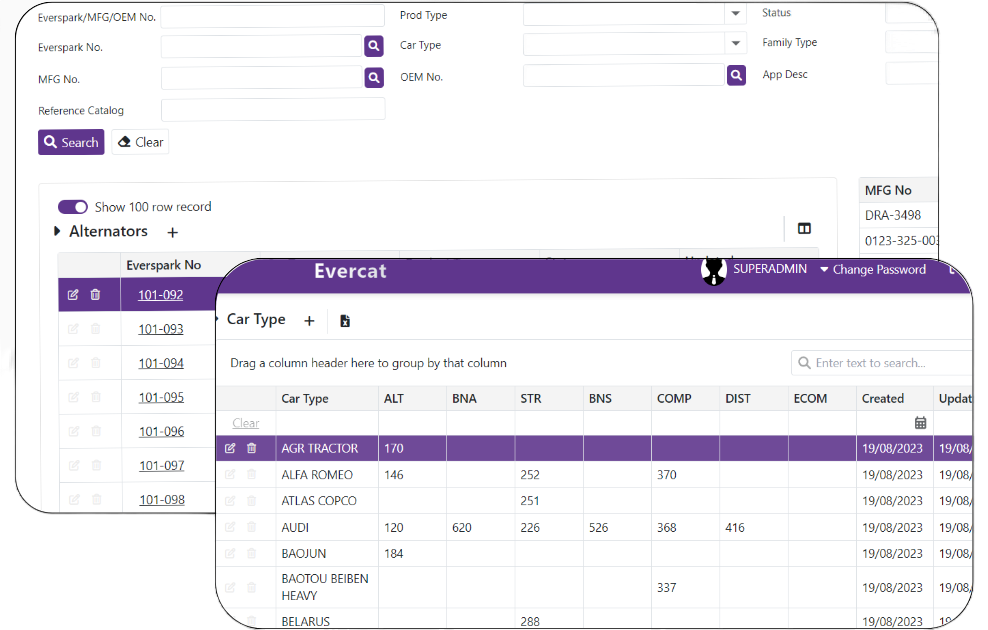Toggle the Show 100 row record switch

(x=73, y=207)
